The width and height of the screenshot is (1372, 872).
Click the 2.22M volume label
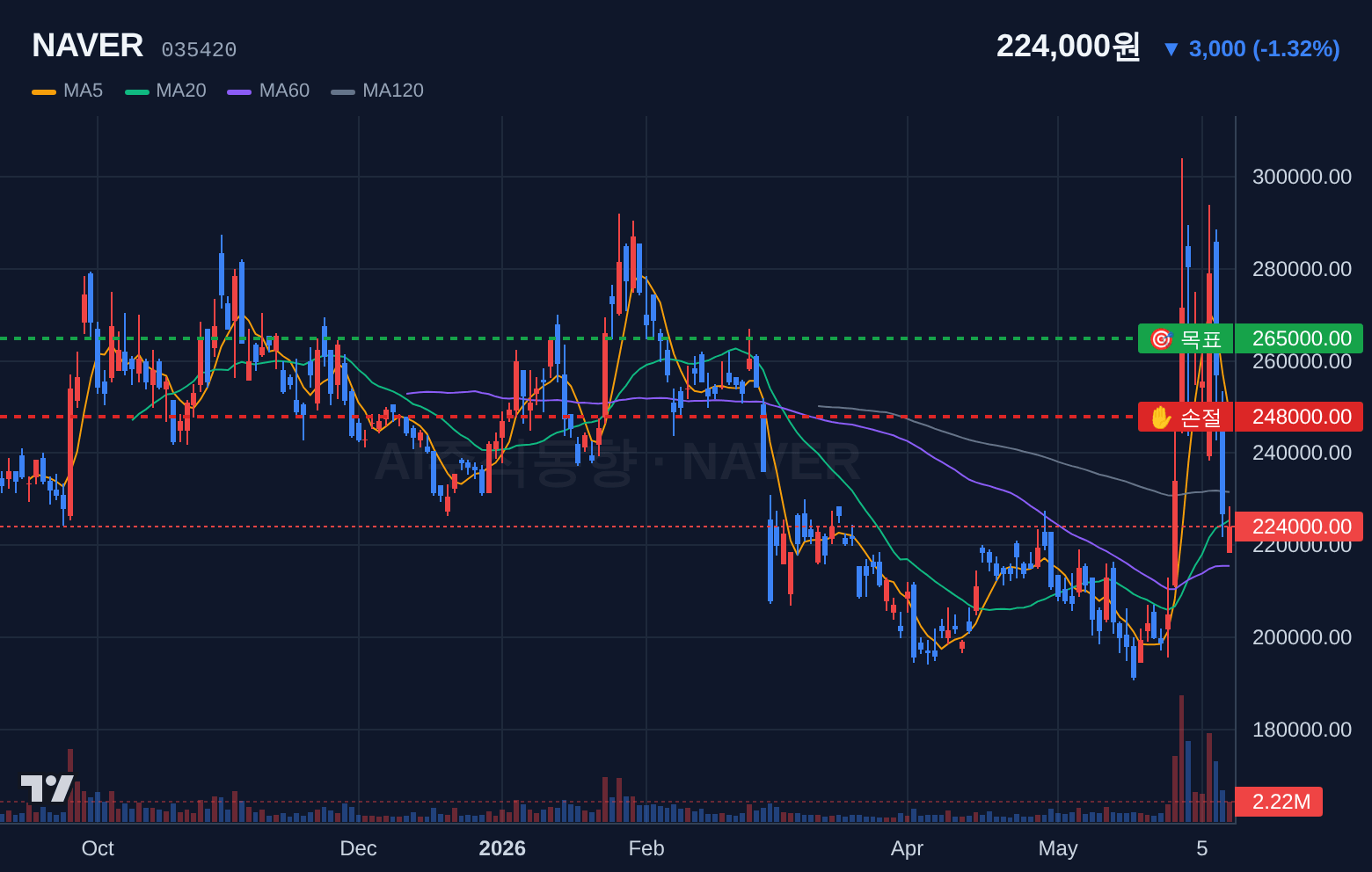coord(1279,802)
